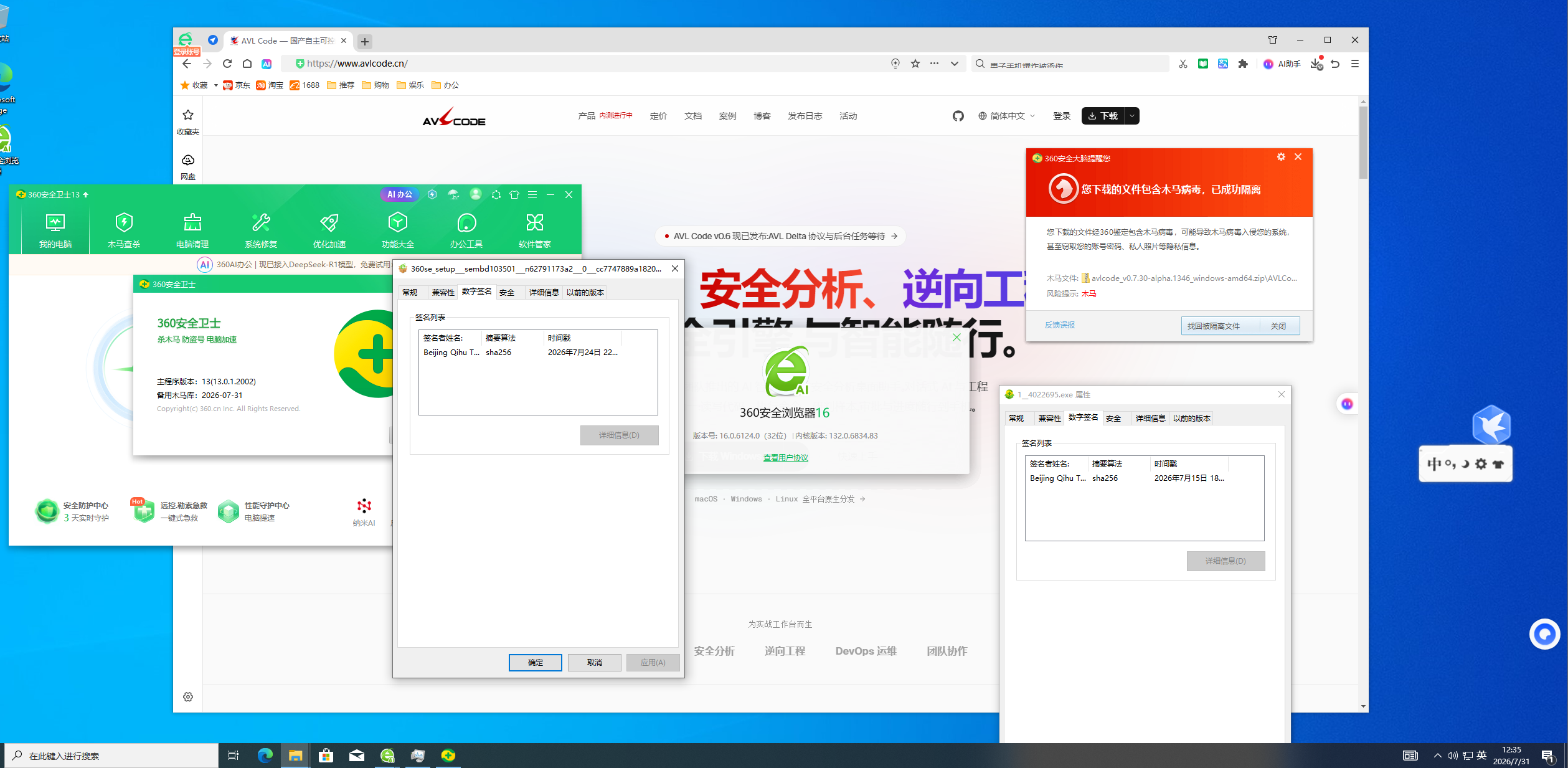Screen dimensions: 1568x768
Task: Click 登录 on AVL Code site
Action: [1062, 116]
